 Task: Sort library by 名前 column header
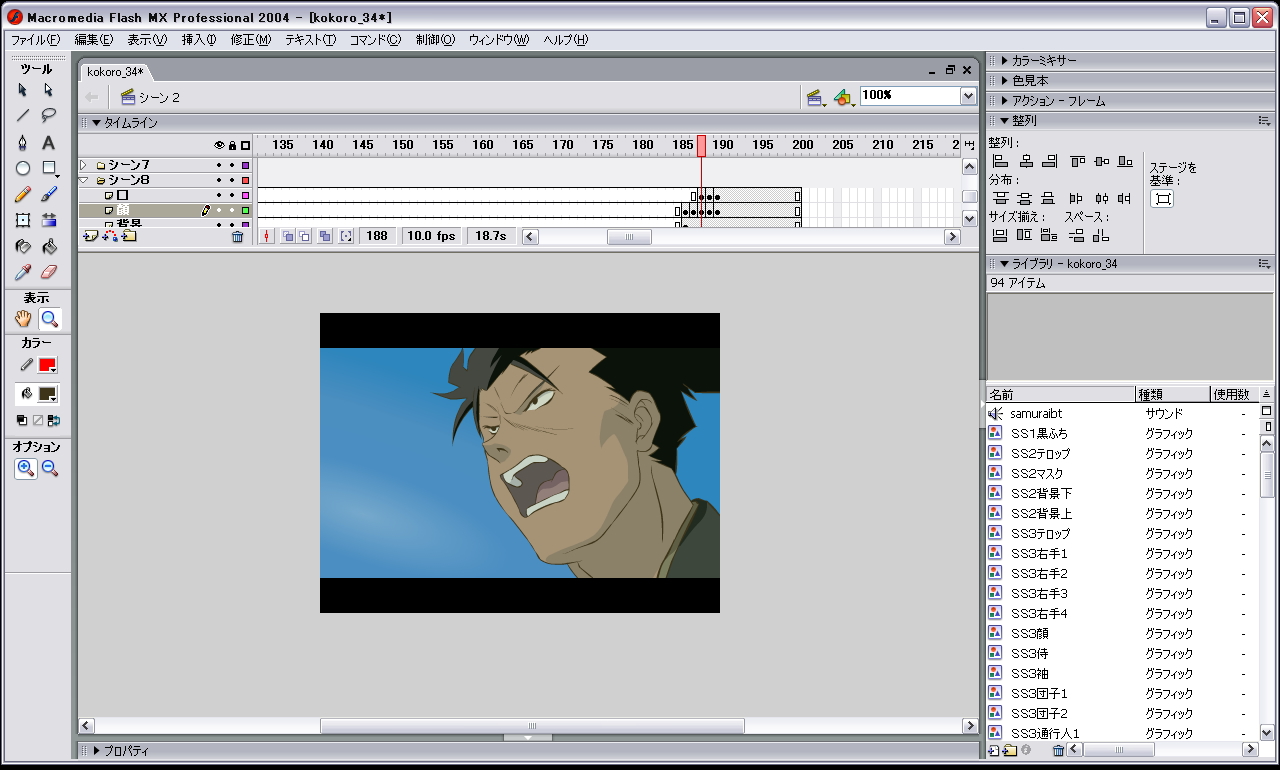(1061, 394)
